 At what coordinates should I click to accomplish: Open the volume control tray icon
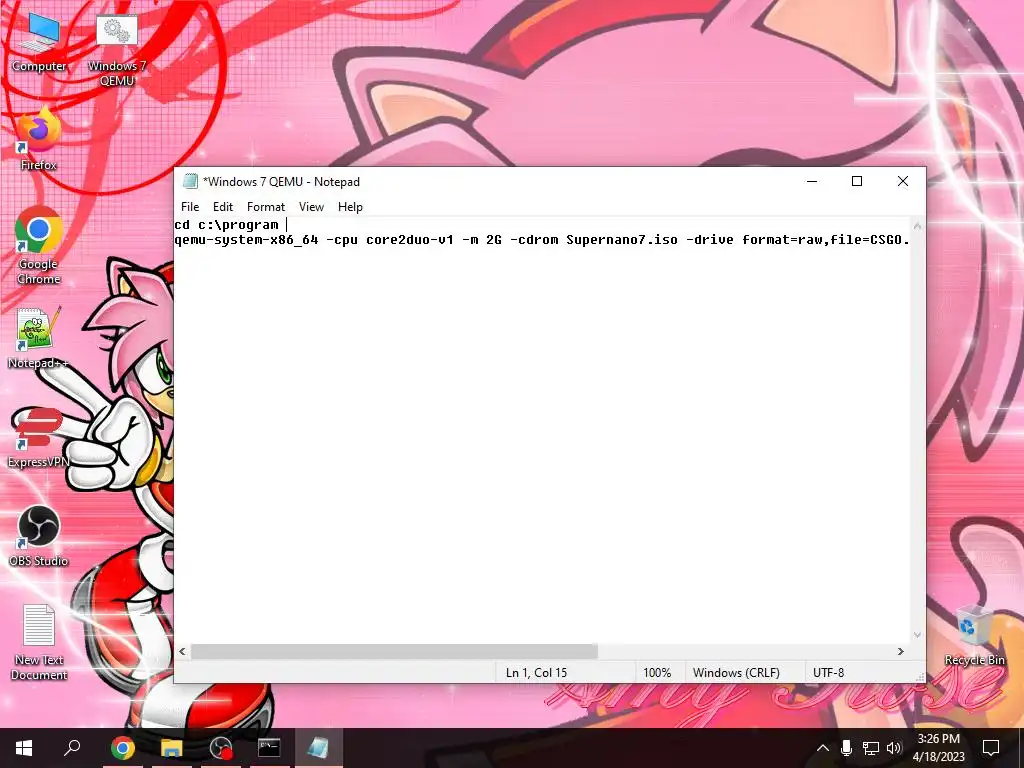pos(894,748)
